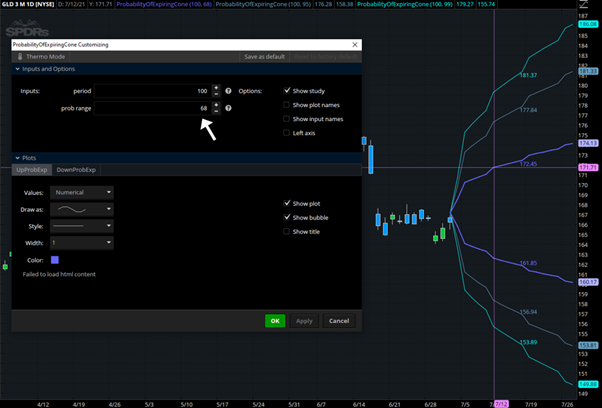Click the 160.17 price bubble on axis
This screenshot has height=408, width=602.
point(588,282)
